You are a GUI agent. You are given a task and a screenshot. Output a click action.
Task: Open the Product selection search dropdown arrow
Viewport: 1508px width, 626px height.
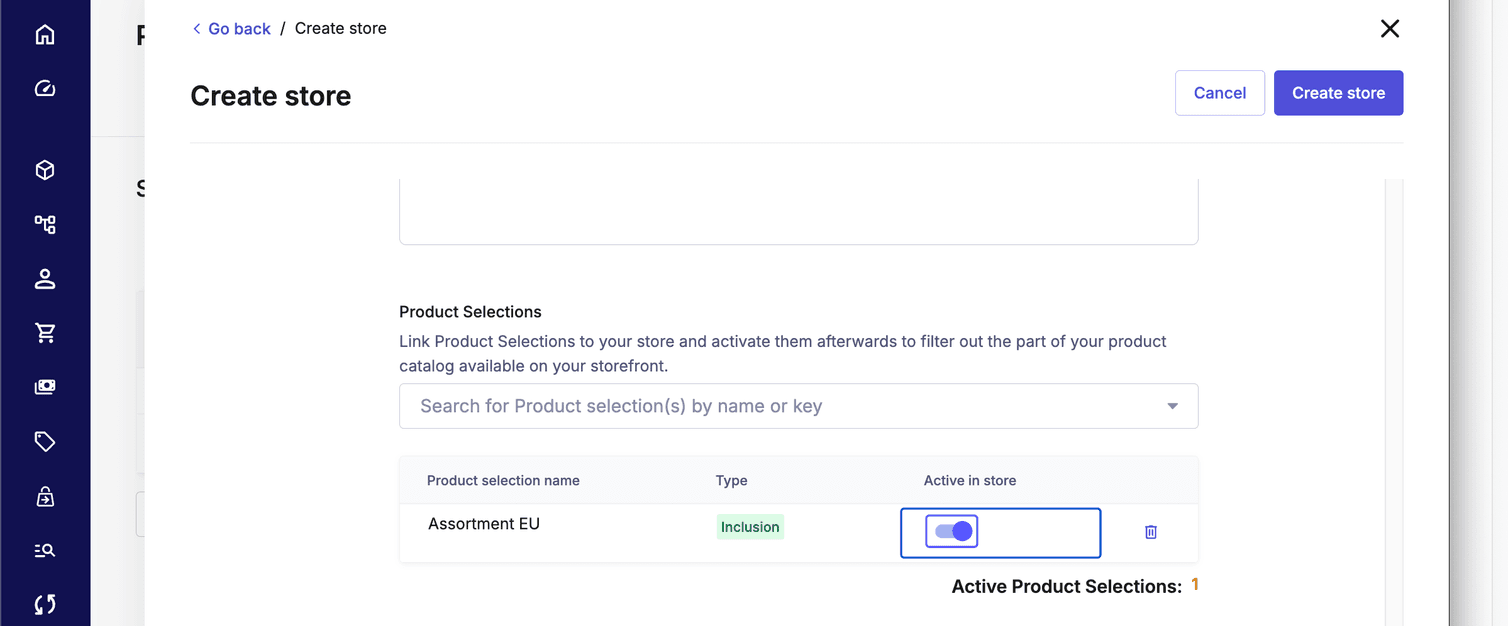coord(1171,406)
